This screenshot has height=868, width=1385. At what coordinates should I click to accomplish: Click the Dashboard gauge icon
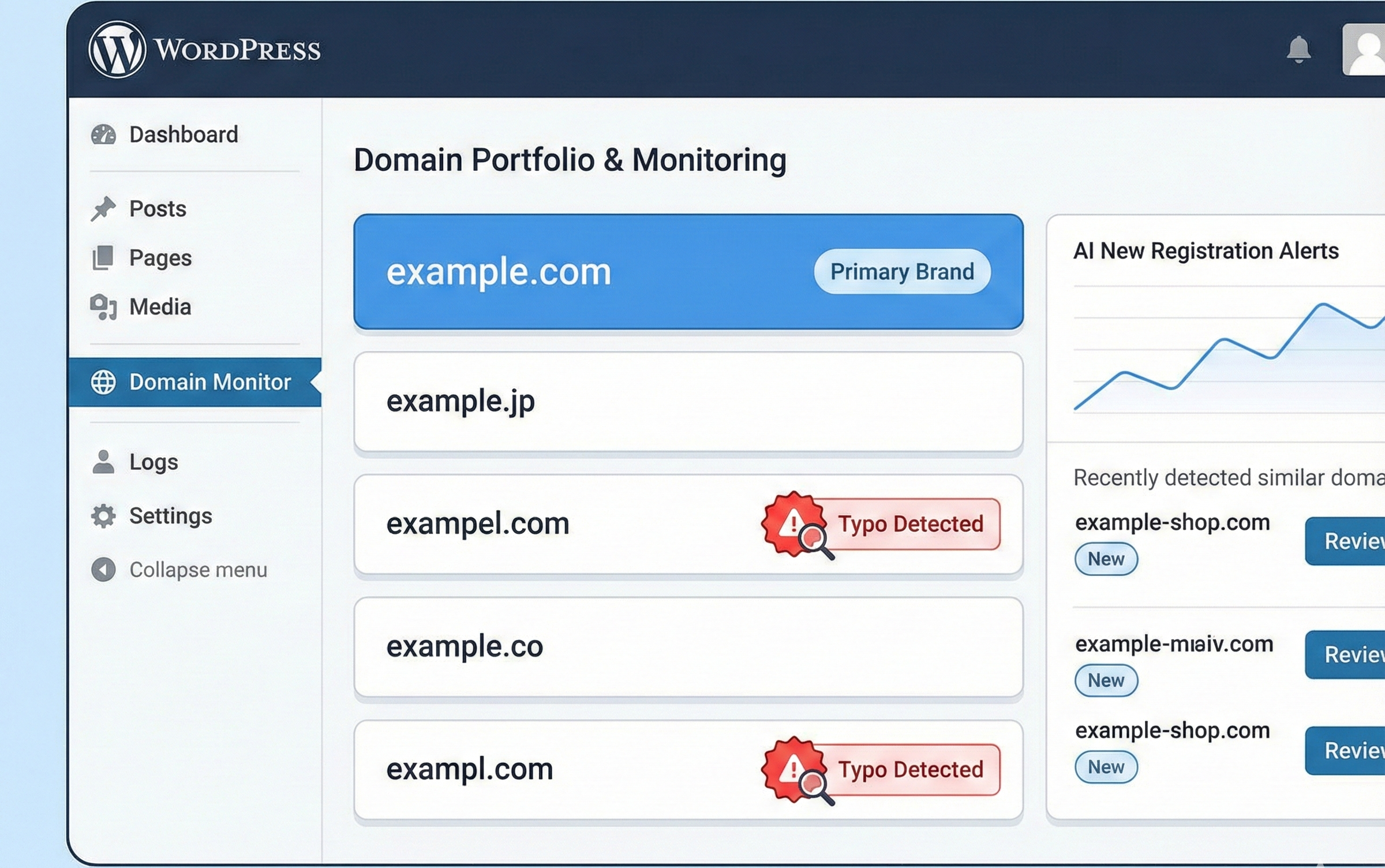103,134
